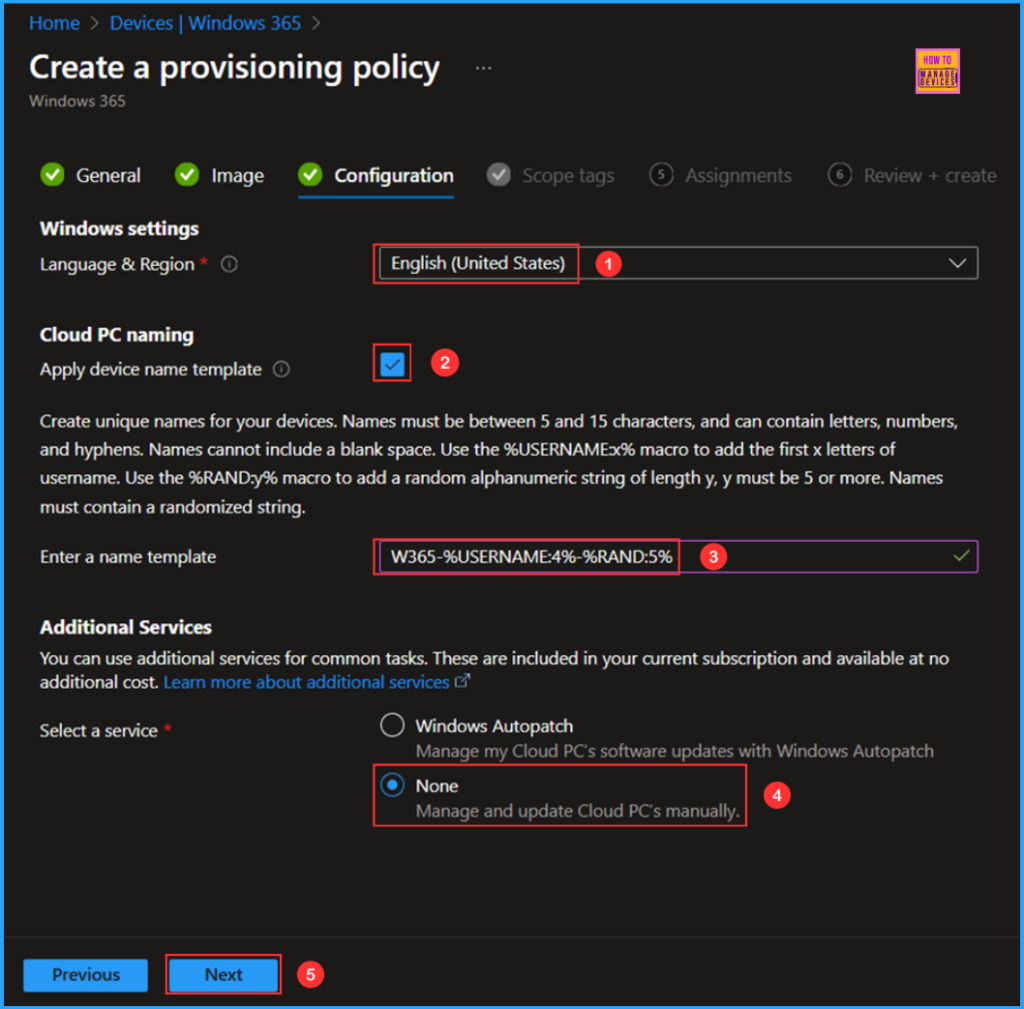
Task: Switch to the General tab
Action: (91, 176)
